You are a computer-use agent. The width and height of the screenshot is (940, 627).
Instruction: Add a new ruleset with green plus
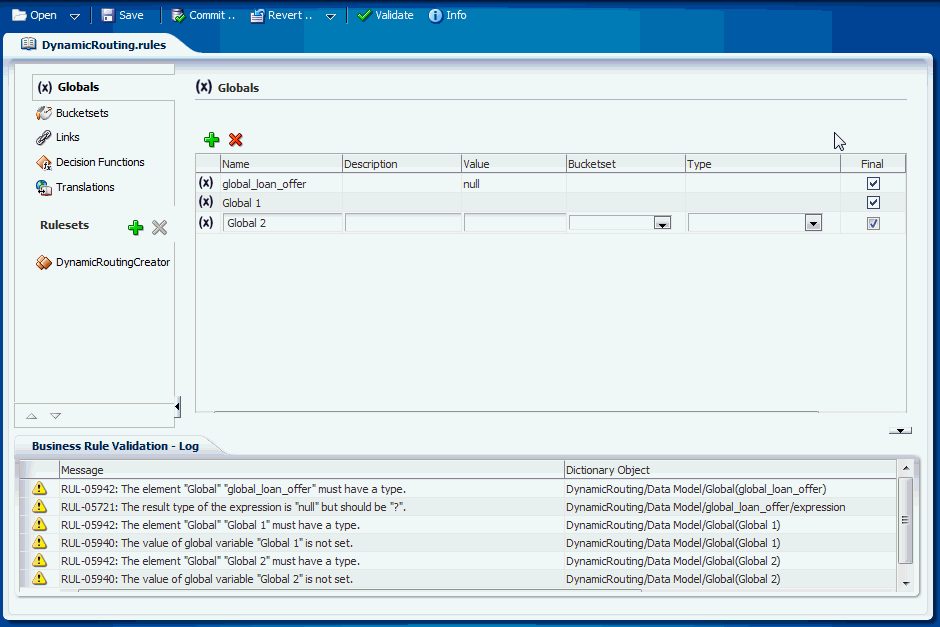tap(135, 227)
